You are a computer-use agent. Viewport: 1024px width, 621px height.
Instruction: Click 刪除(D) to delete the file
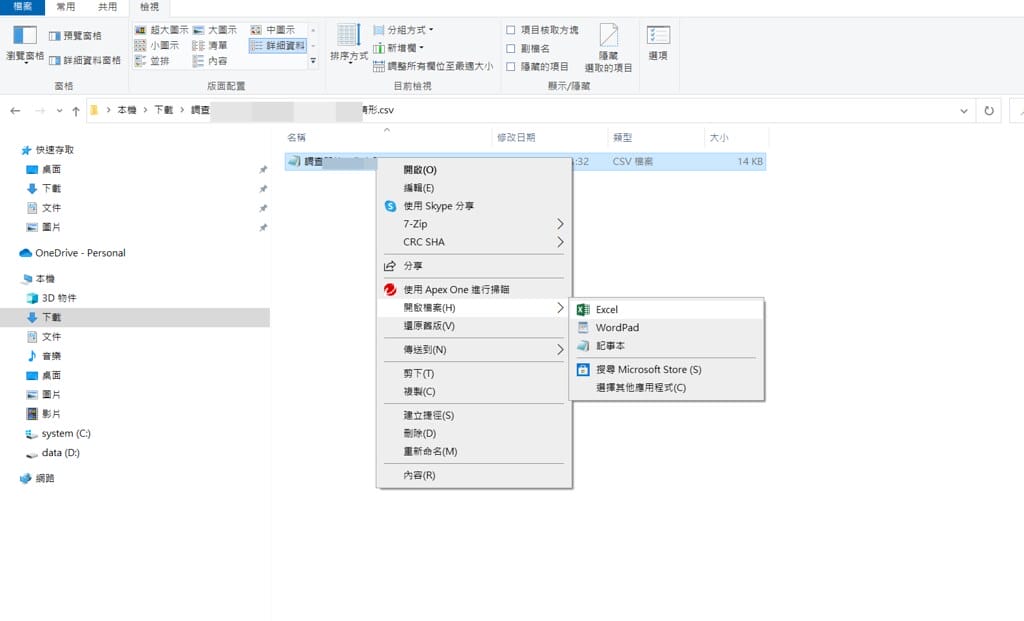point(474,434)
